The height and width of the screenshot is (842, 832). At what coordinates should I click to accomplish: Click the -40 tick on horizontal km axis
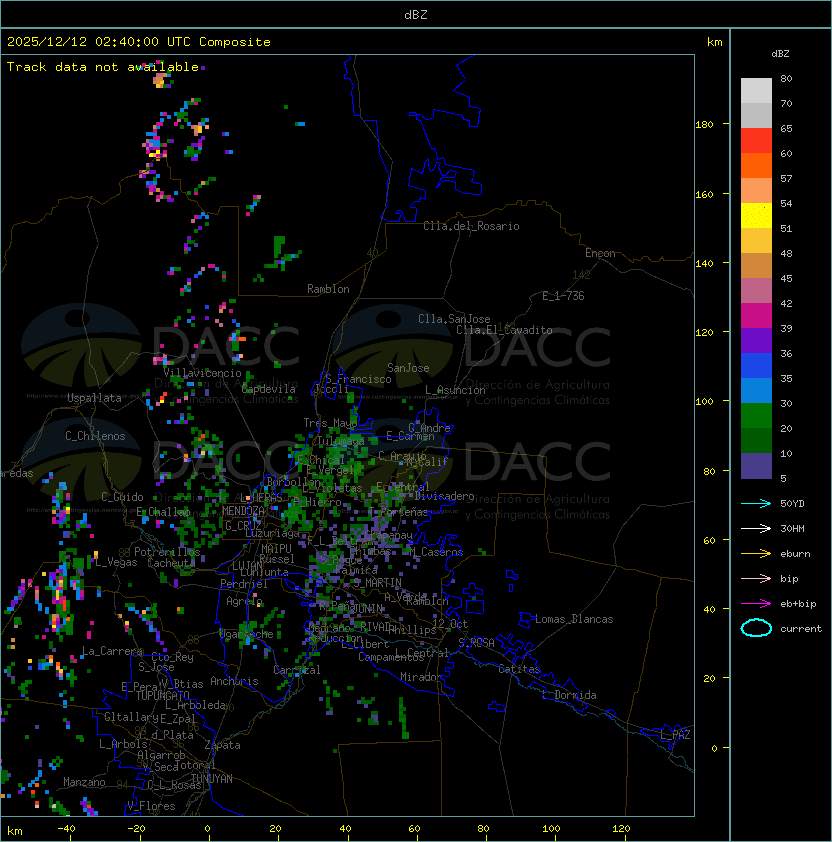(x=66, y=828)
